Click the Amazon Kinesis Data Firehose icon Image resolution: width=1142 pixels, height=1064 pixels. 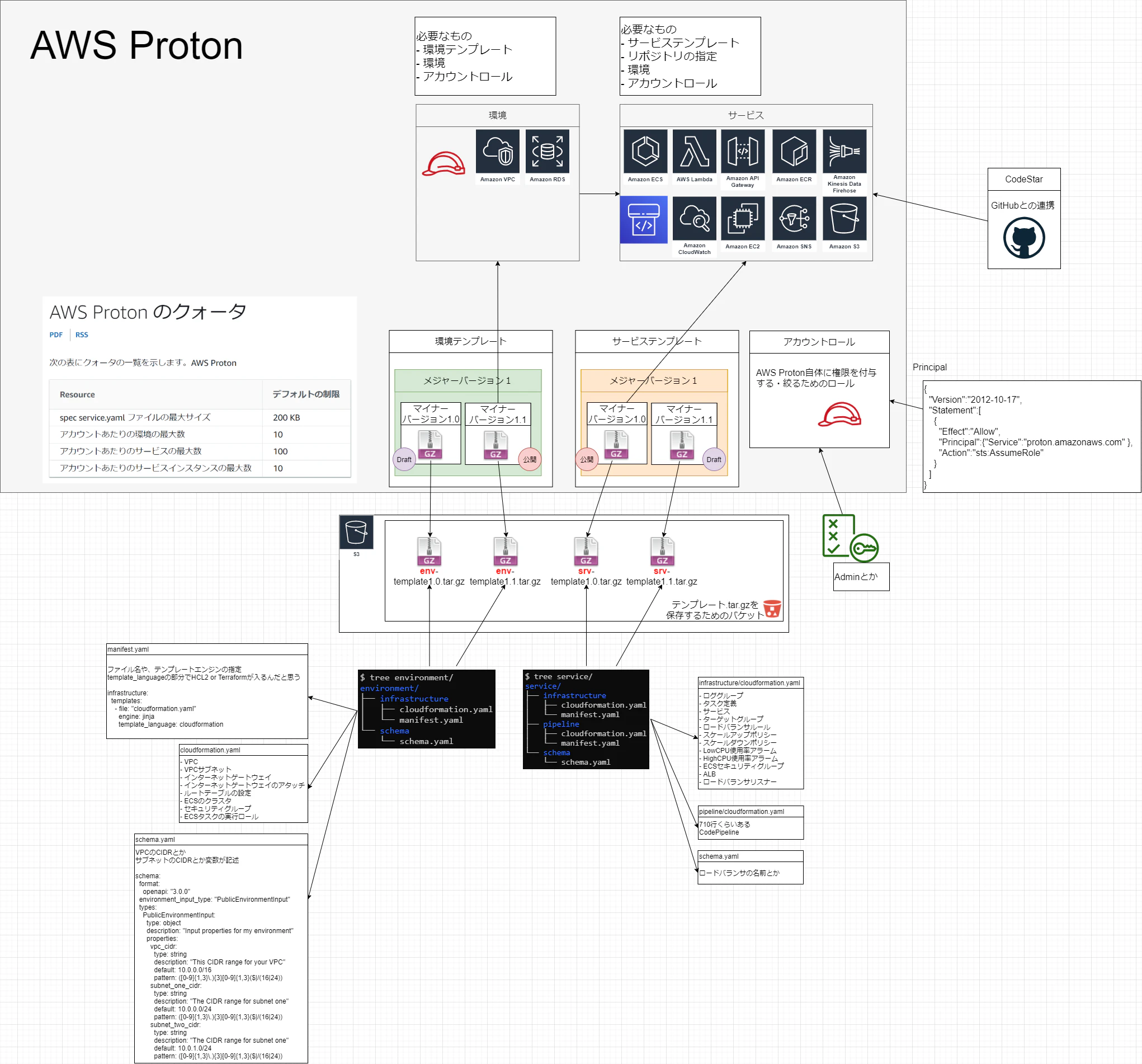(x=844, y=152)
